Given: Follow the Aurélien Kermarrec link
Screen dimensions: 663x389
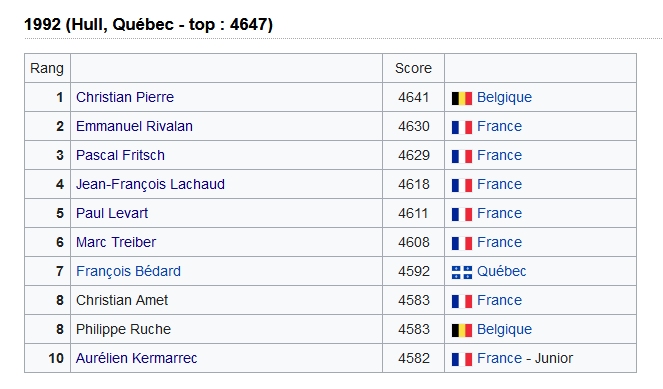Looking at the screenshot, I should click(x=136, y=358).
